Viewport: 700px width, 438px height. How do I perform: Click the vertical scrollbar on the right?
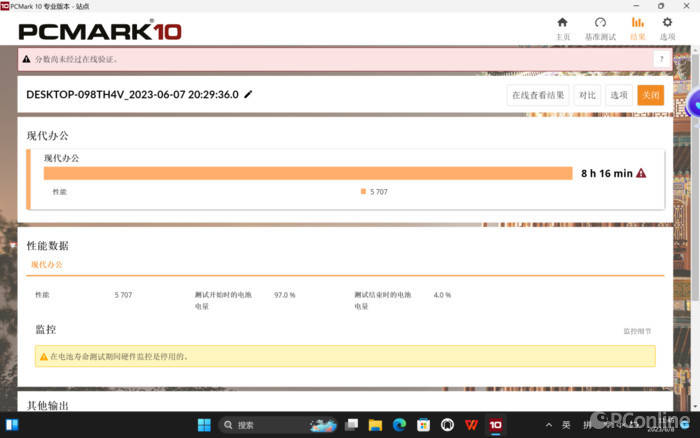[695, 179]
